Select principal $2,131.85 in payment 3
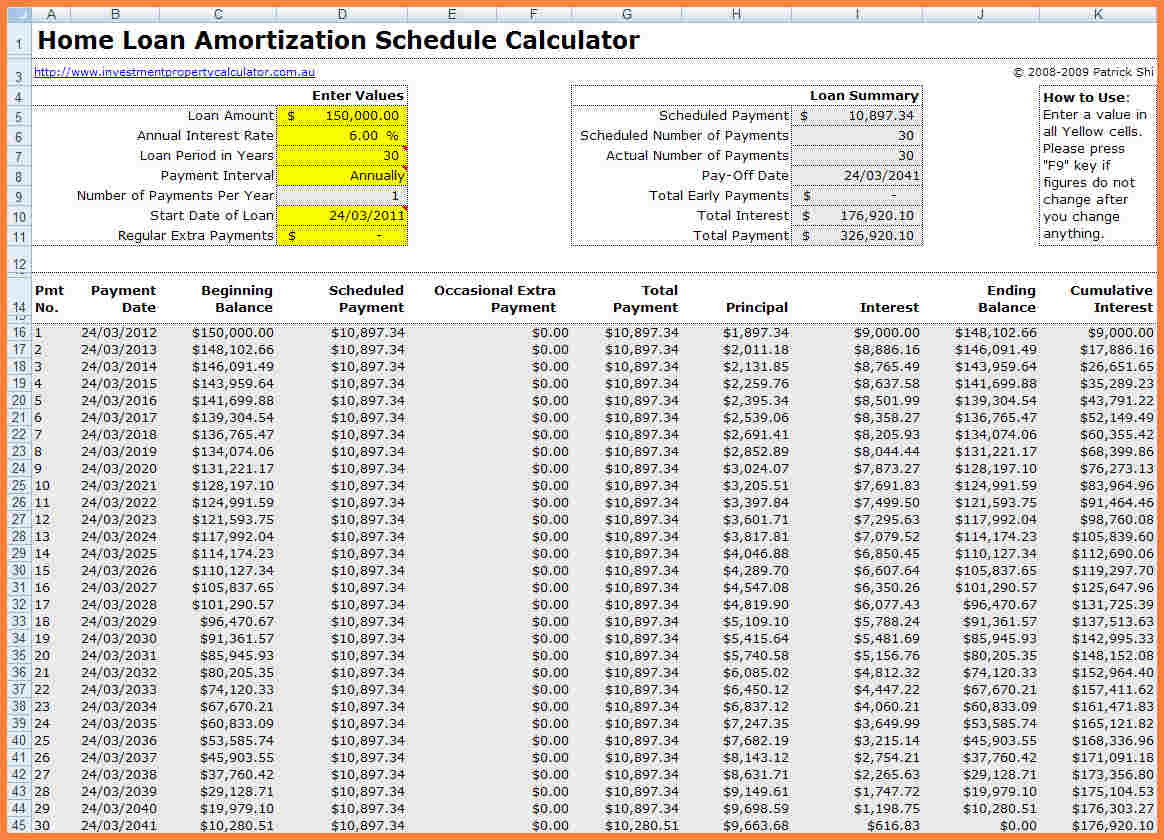 [756, 367]
